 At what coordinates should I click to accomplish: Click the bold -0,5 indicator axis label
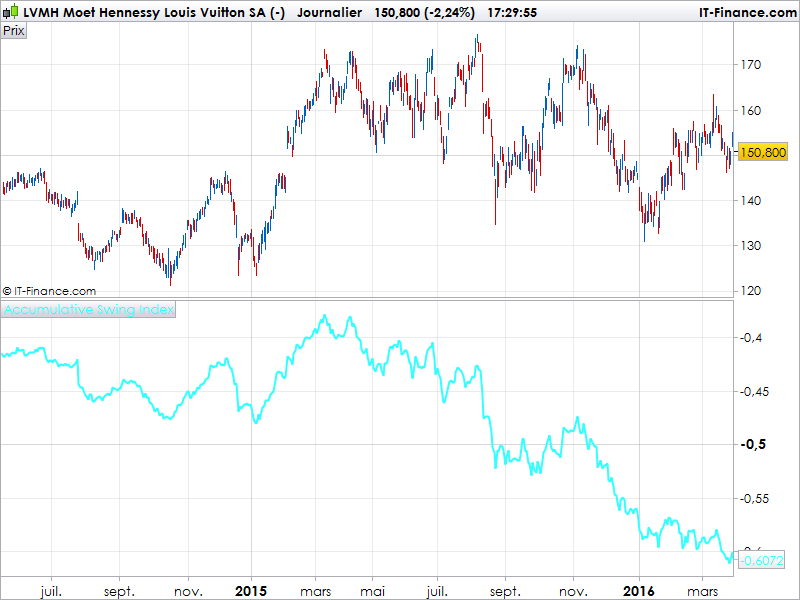pos(753,444)
